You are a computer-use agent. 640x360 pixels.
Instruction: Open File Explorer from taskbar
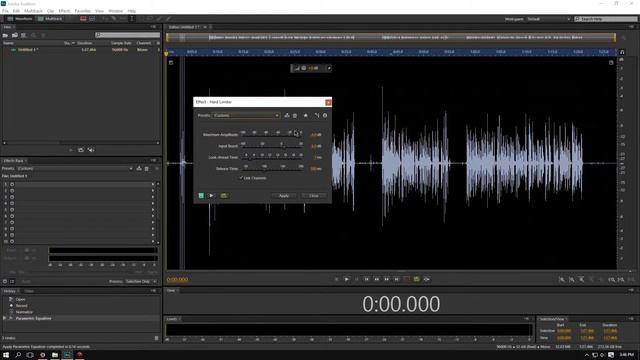coord(55,355)
